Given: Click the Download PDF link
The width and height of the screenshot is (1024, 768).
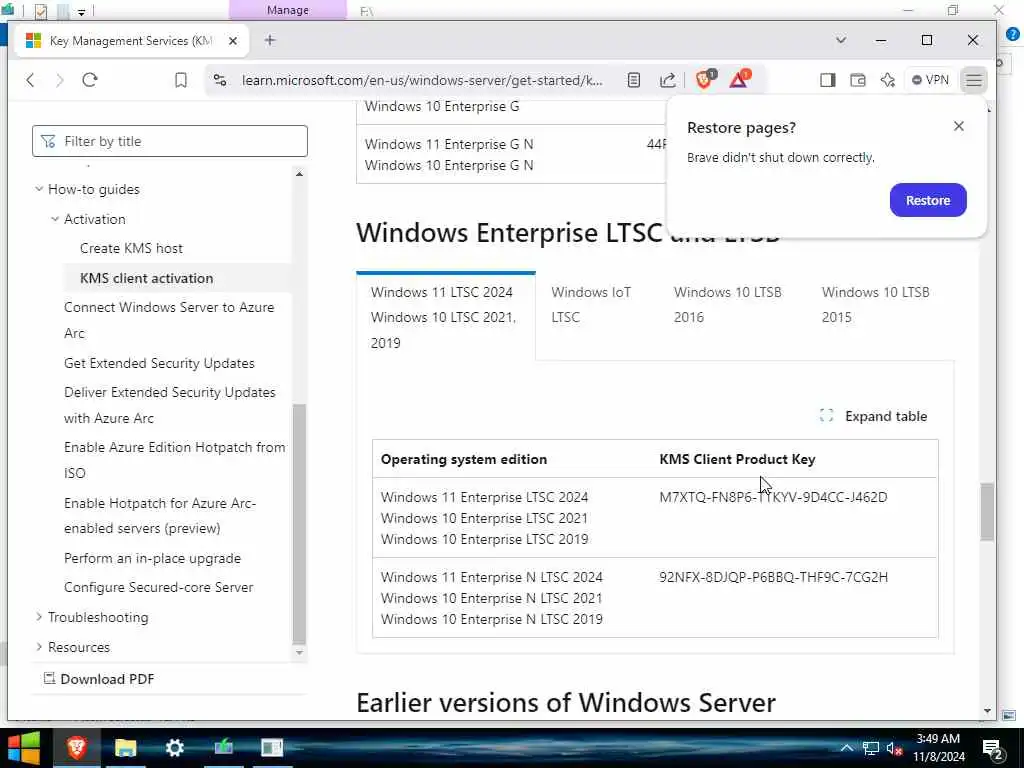Looking at the screenshot, I should tap(99, 679).
